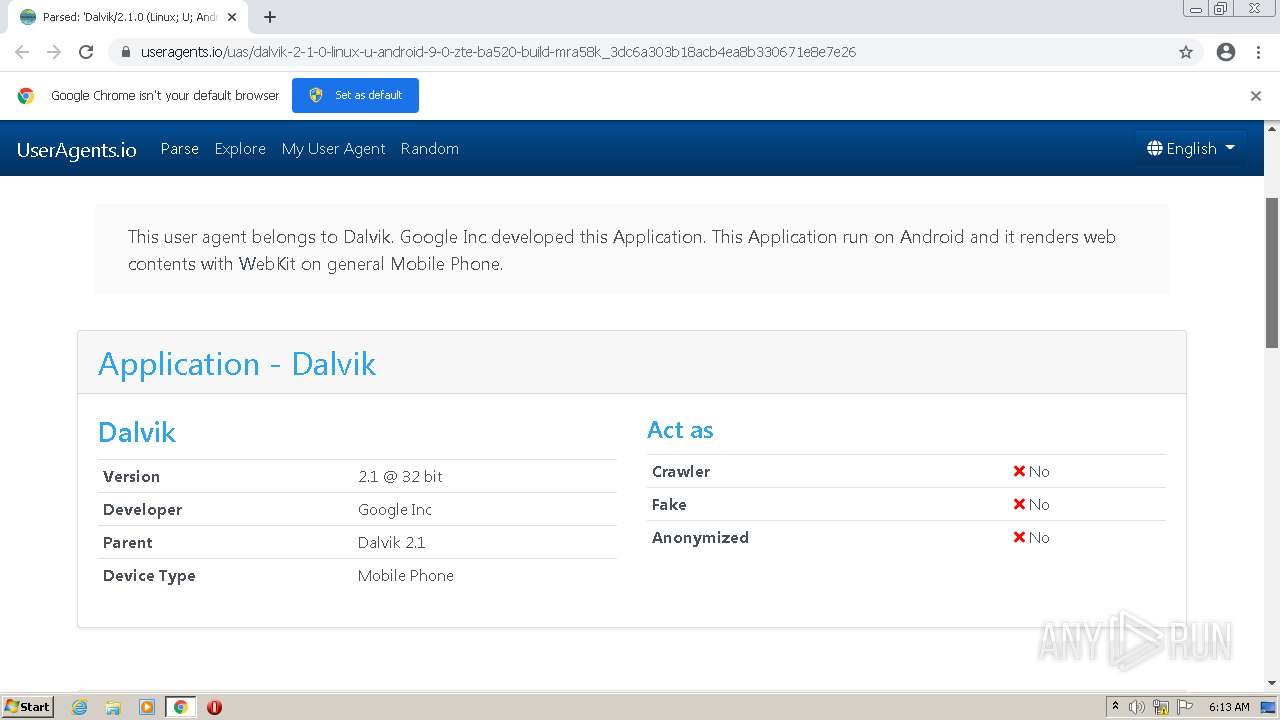Click '2.1 @ 32 bit' version value
1280x720 pixels.
coord(400,476)
